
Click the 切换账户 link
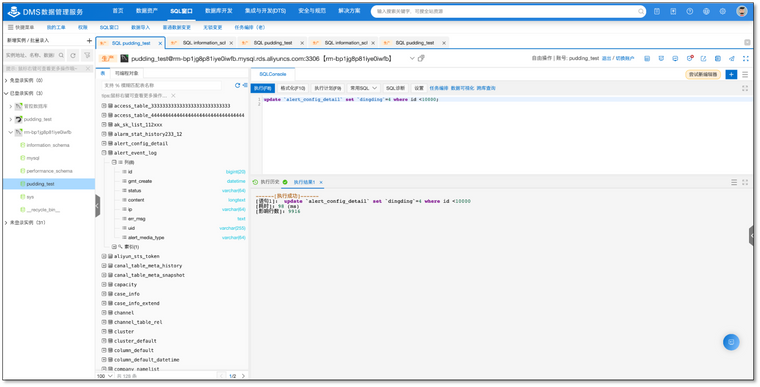pos(625,58)
